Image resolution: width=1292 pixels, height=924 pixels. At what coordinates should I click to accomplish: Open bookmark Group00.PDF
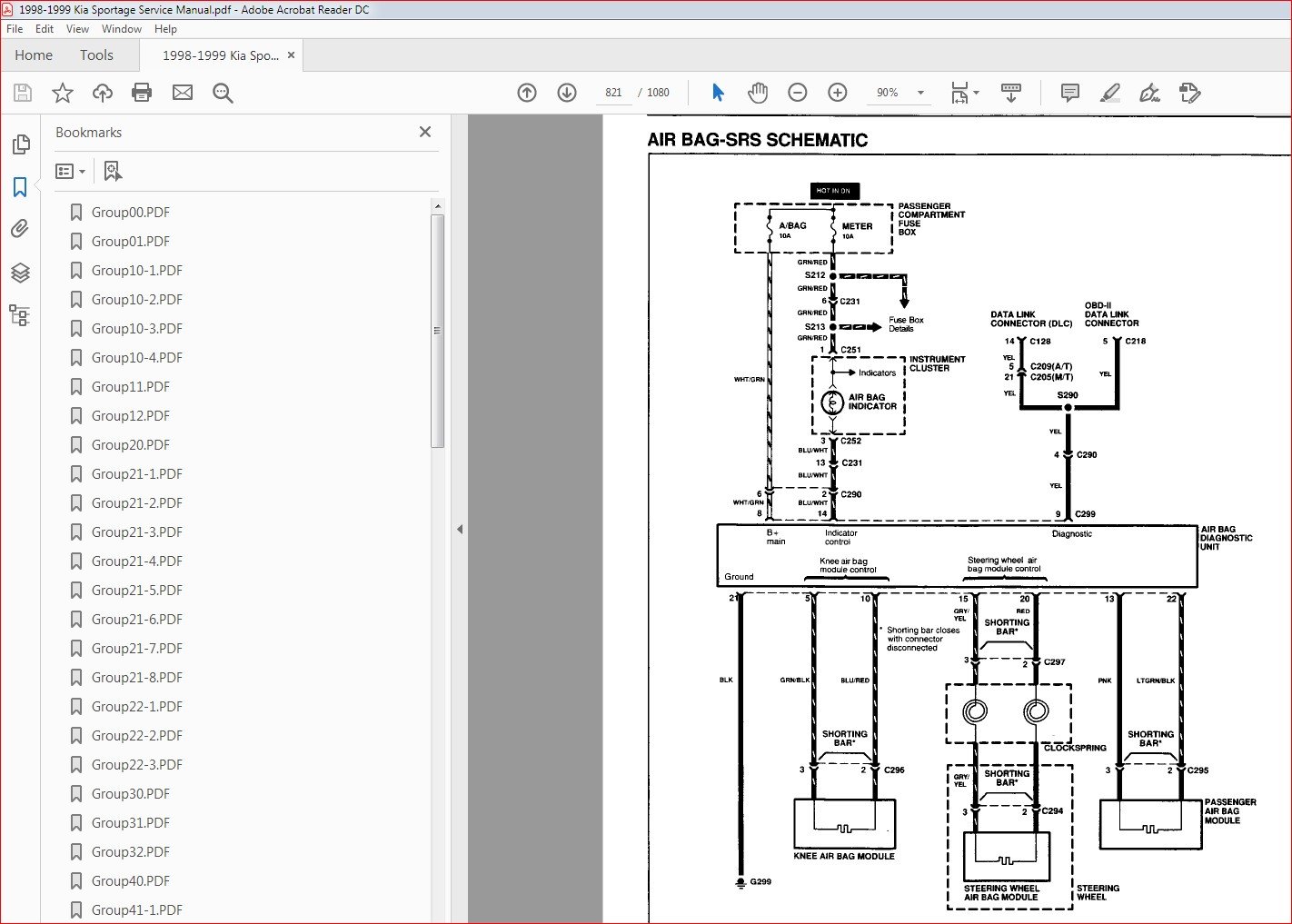[x=131, y=213]
